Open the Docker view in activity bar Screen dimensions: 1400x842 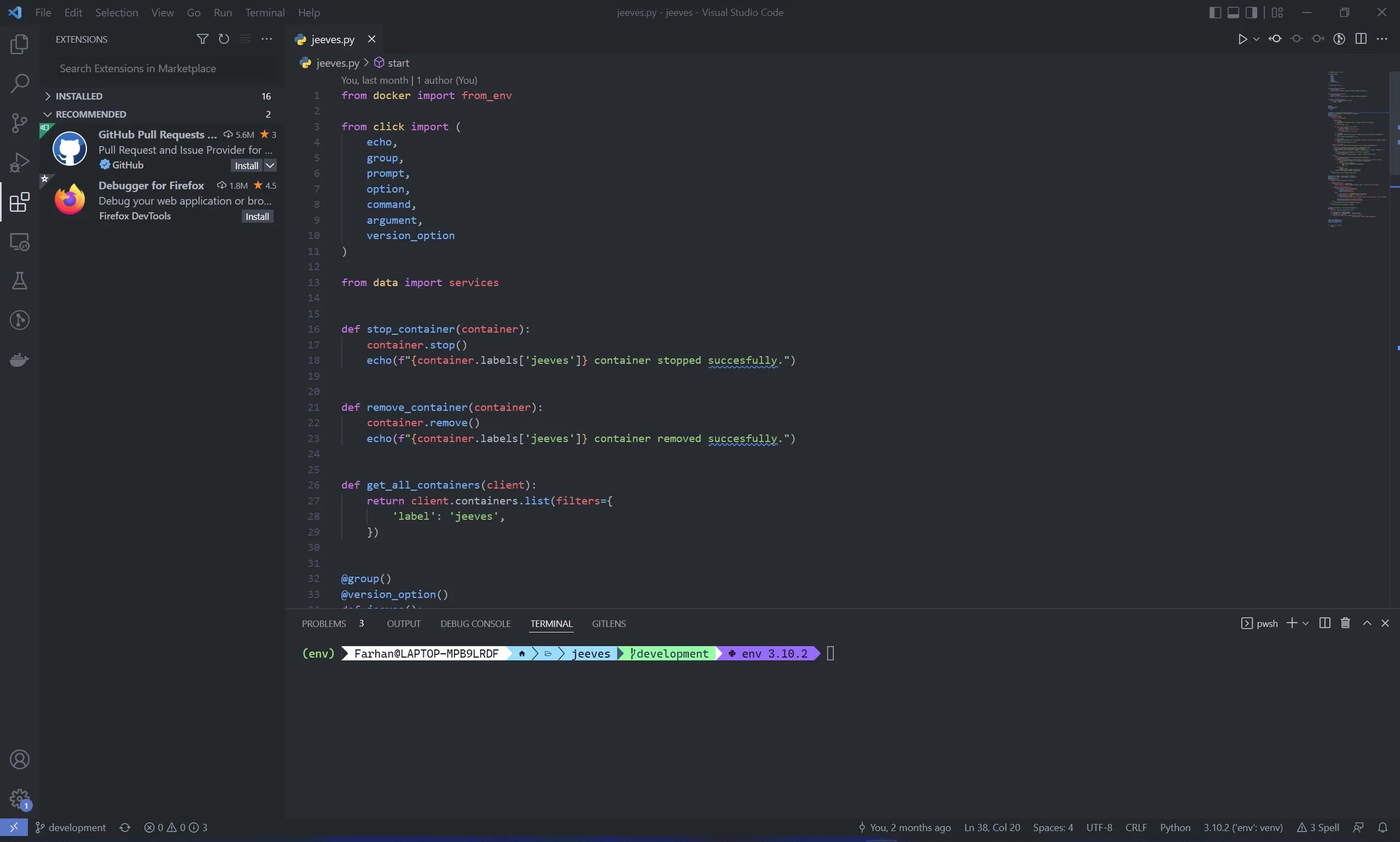19,359
